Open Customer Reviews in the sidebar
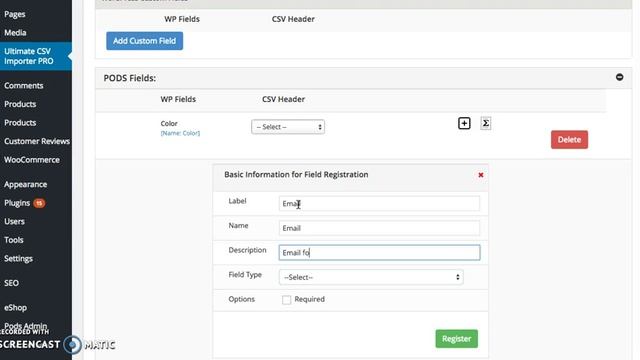 [x=37, y=141]
